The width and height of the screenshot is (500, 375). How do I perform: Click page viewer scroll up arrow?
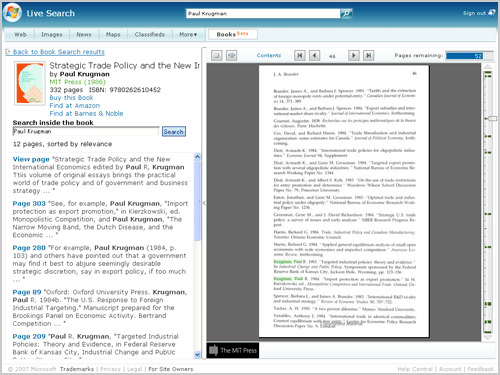(488, 67)
